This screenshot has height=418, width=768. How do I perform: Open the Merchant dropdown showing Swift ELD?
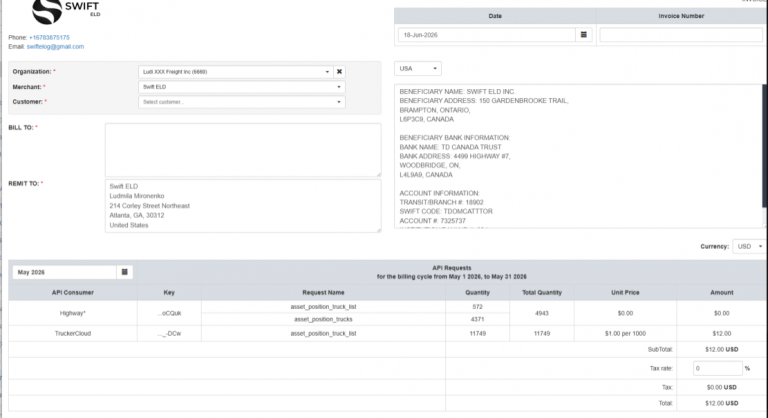(x=241, y=87)
